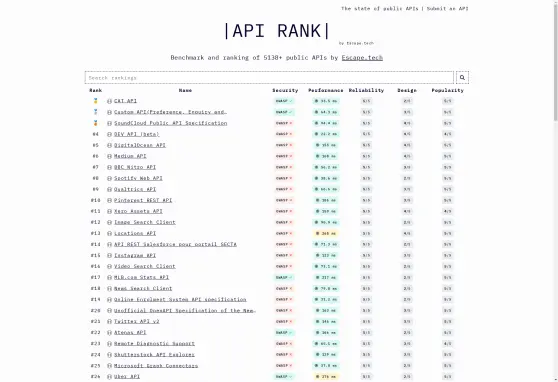Open 'The state of public APIs' link
Image resolution: width=558 pixels, height=382 pixels.
click(379, 9)
